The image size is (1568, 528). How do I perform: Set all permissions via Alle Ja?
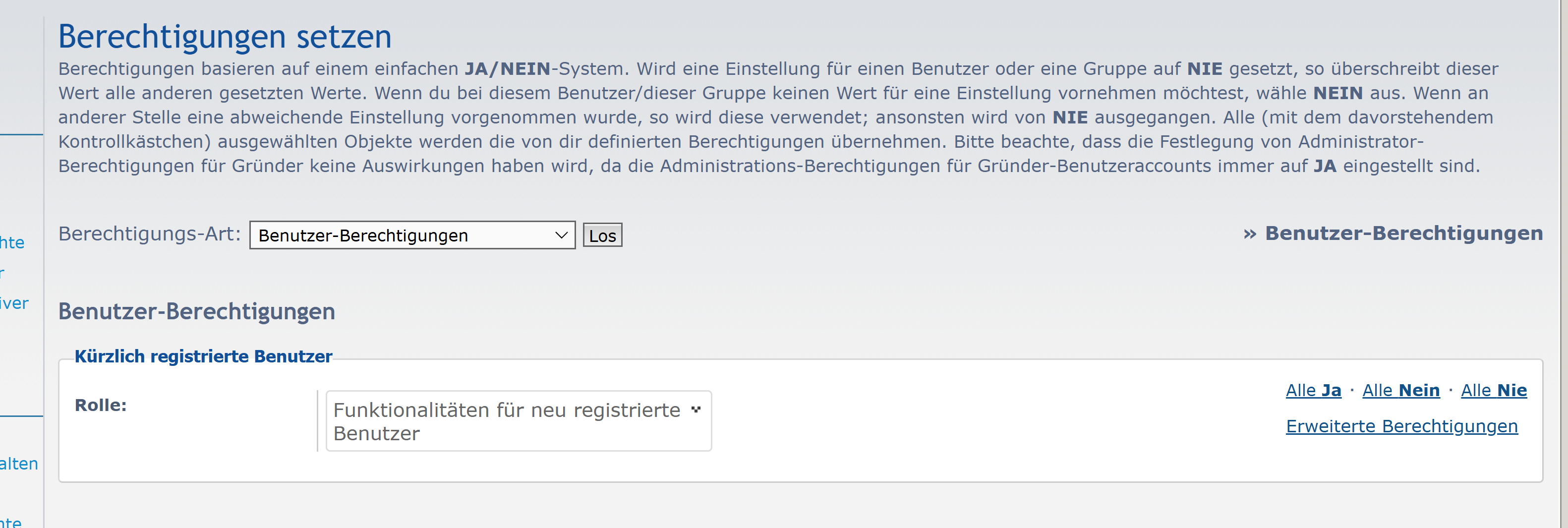coord(1314,390)
